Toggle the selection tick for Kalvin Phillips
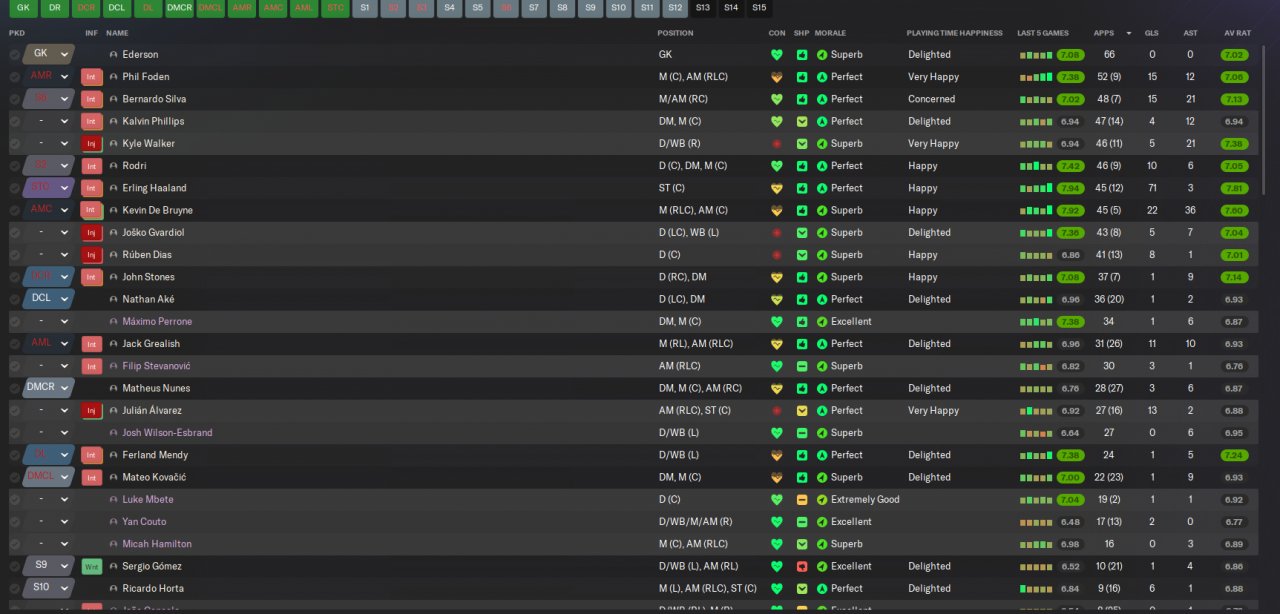The width and height of the screenshot is (1280, 614). 14,121
